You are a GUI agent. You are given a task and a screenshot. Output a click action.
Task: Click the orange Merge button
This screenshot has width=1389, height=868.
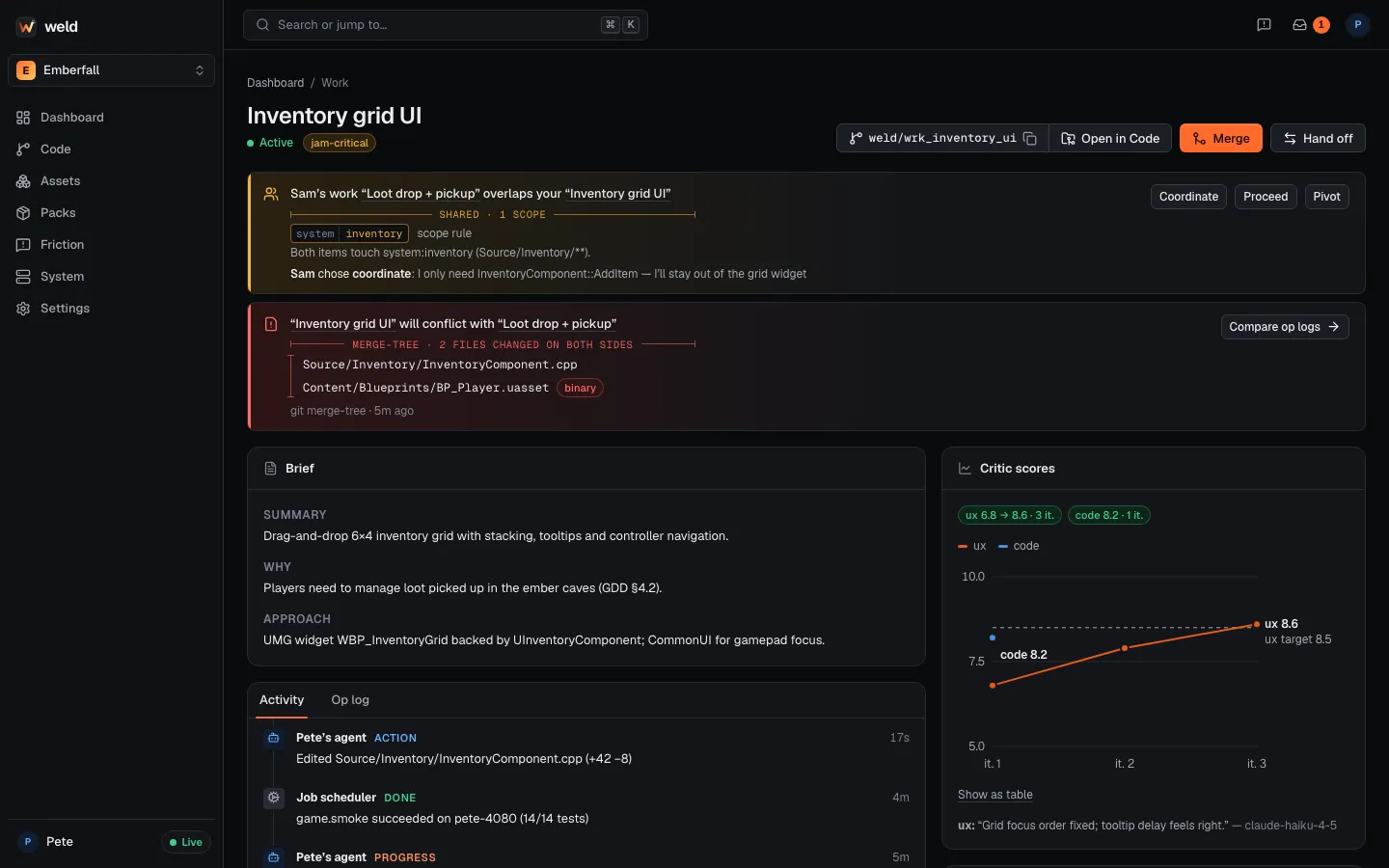point(1221,139)
